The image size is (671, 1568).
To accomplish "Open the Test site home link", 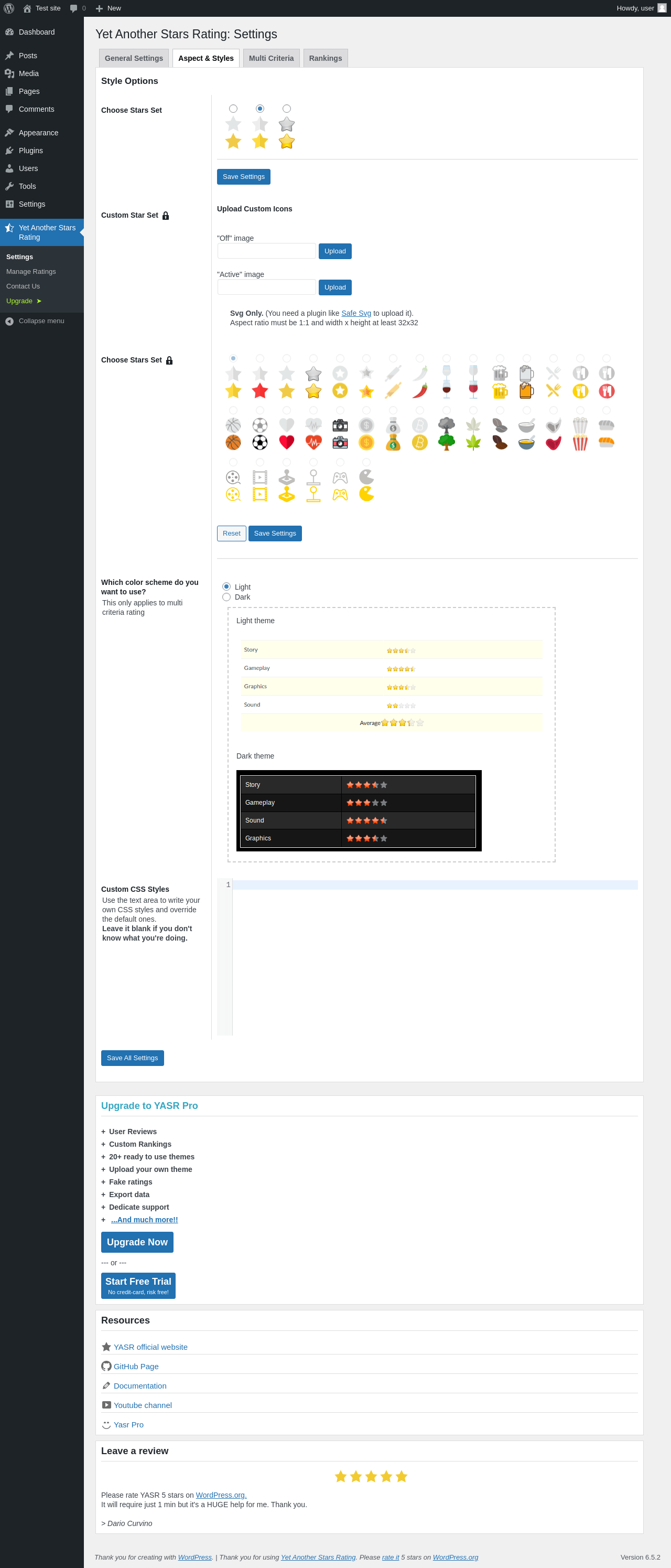I will (x=41, y=8).
